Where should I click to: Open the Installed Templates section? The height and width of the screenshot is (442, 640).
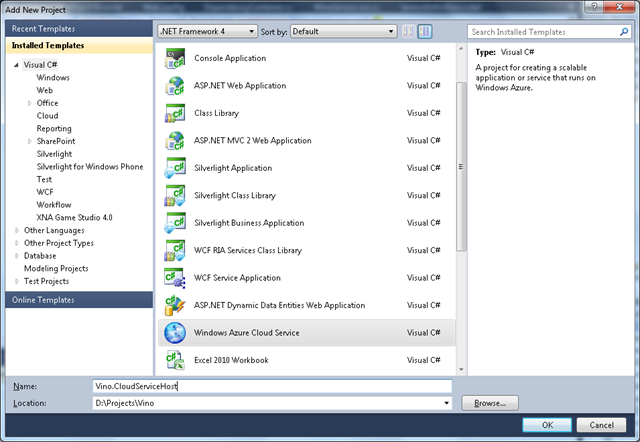point(79,45)
